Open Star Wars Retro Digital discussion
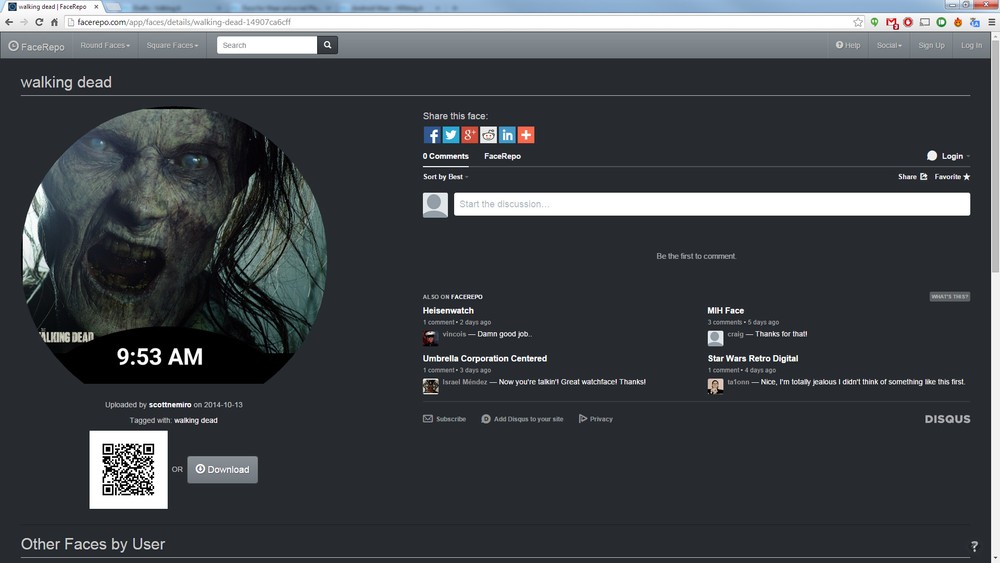The width and height of the screenshot is (1000, 563). [x=753, y=358]
